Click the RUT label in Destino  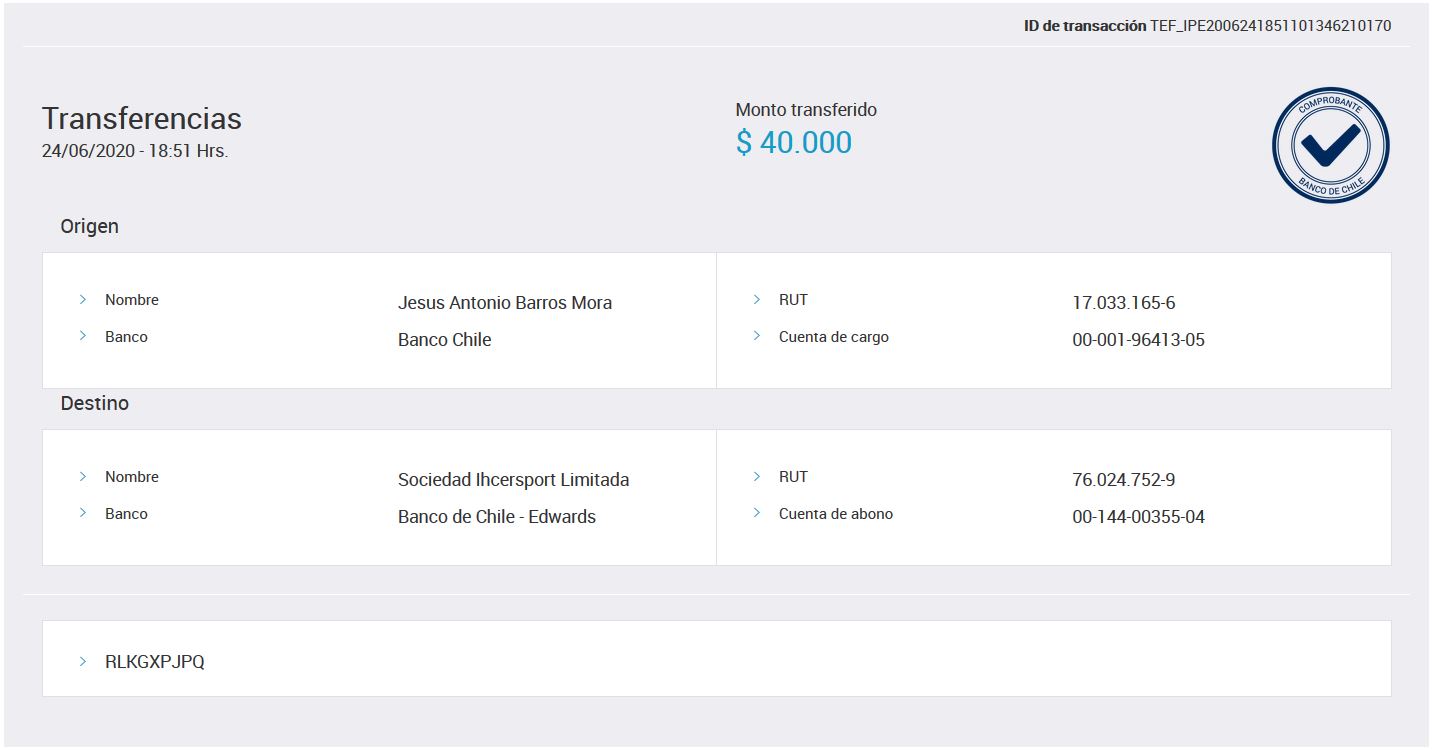point(793,477)
